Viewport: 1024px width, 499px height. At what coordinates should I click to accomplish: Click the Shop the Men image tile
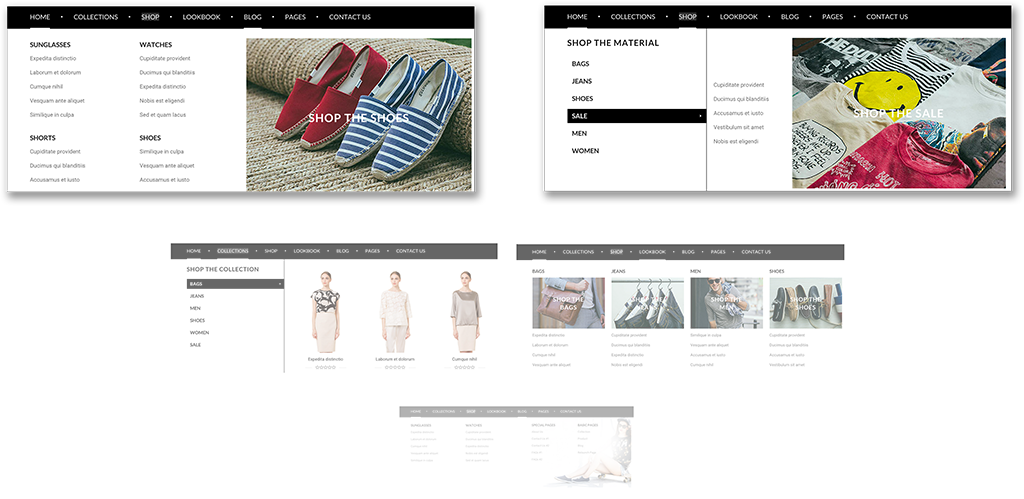[x=726, y=303]
